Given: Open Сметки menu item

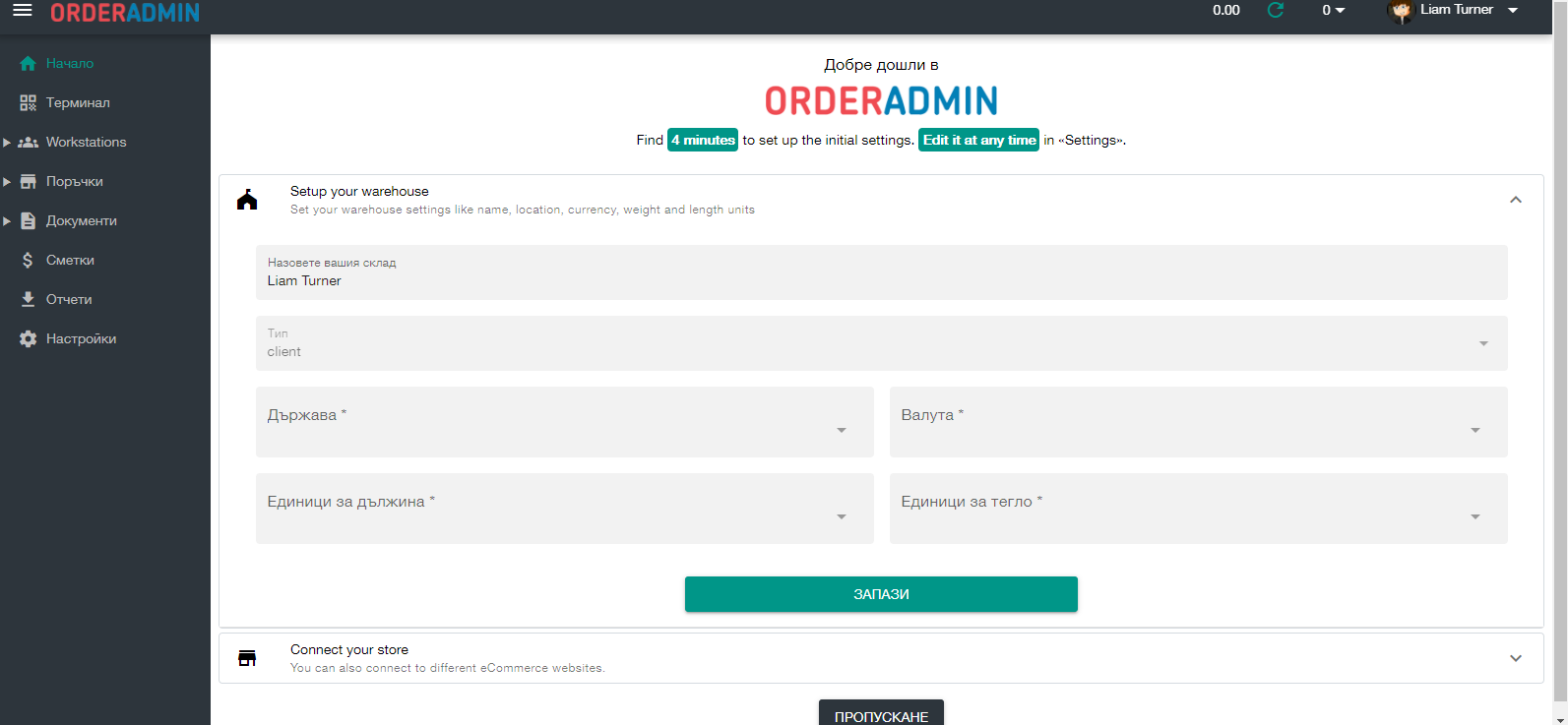Looking at the screenshot, I should coord(70,260).
